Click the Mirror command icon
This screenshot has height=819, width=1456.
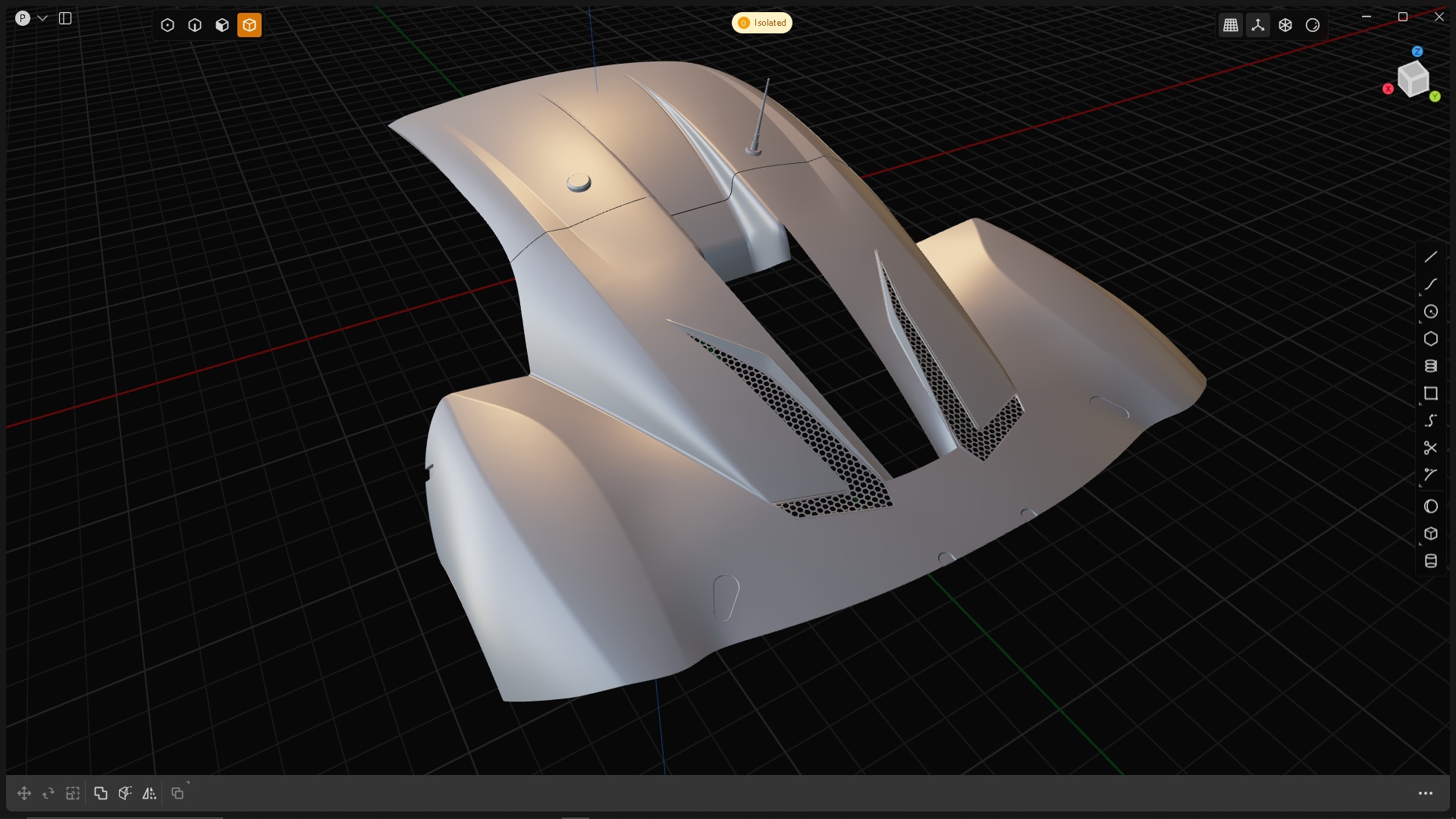click(x=149, y=793)
